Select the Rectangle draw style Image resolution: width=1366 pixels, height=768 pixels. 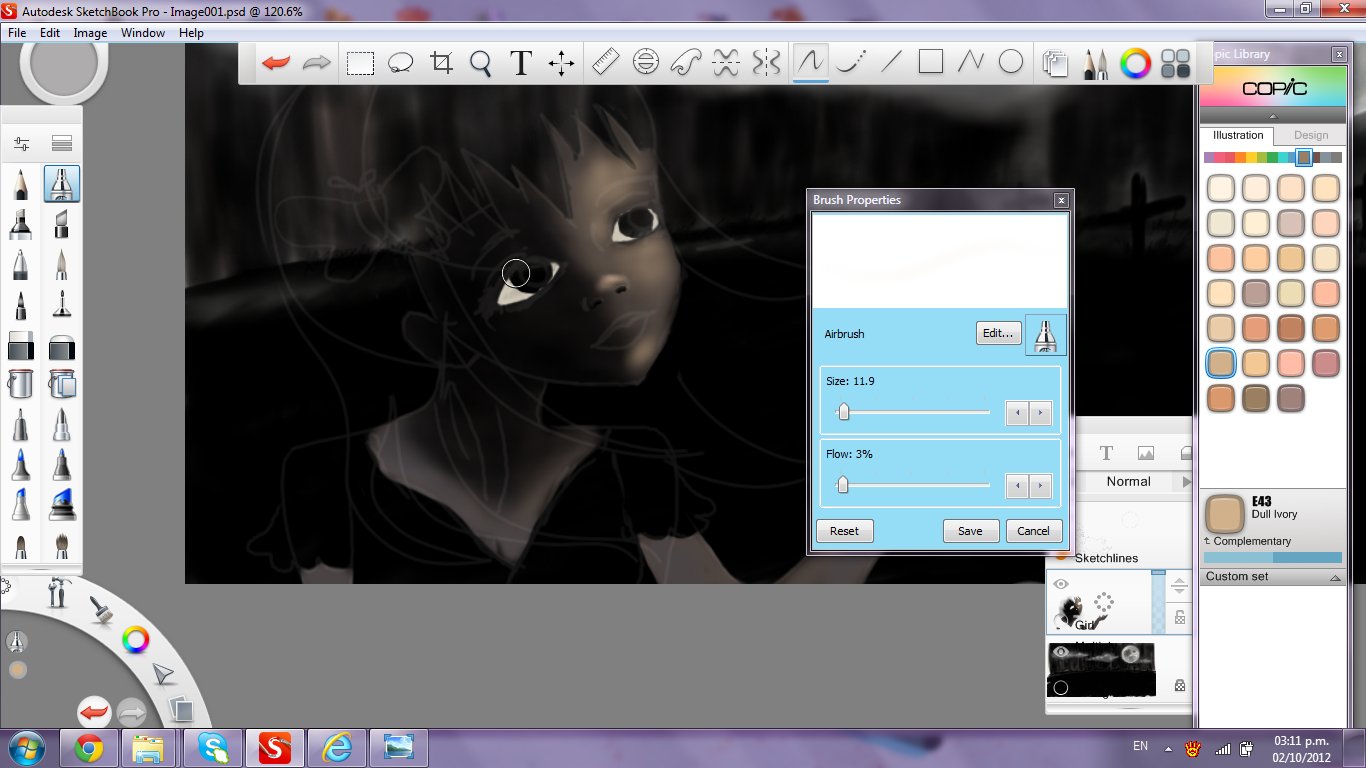point(931,63)
